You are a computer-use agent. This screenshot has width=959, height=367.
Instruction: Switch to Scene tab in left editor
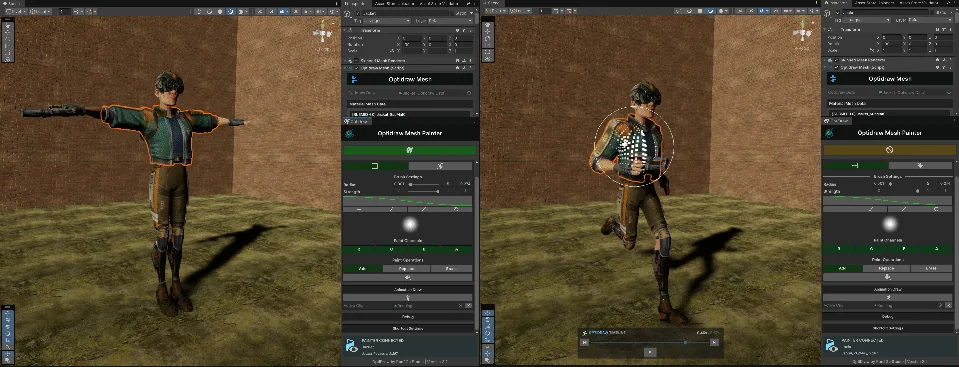pos(11,3)
